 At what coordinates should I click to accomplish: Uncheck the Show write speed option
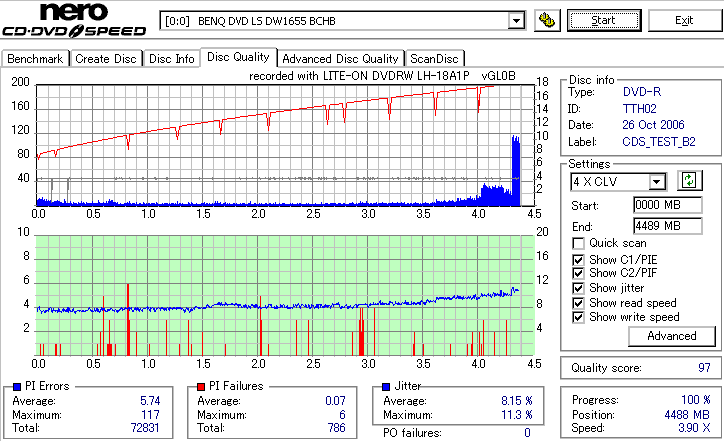pos(578,317)
